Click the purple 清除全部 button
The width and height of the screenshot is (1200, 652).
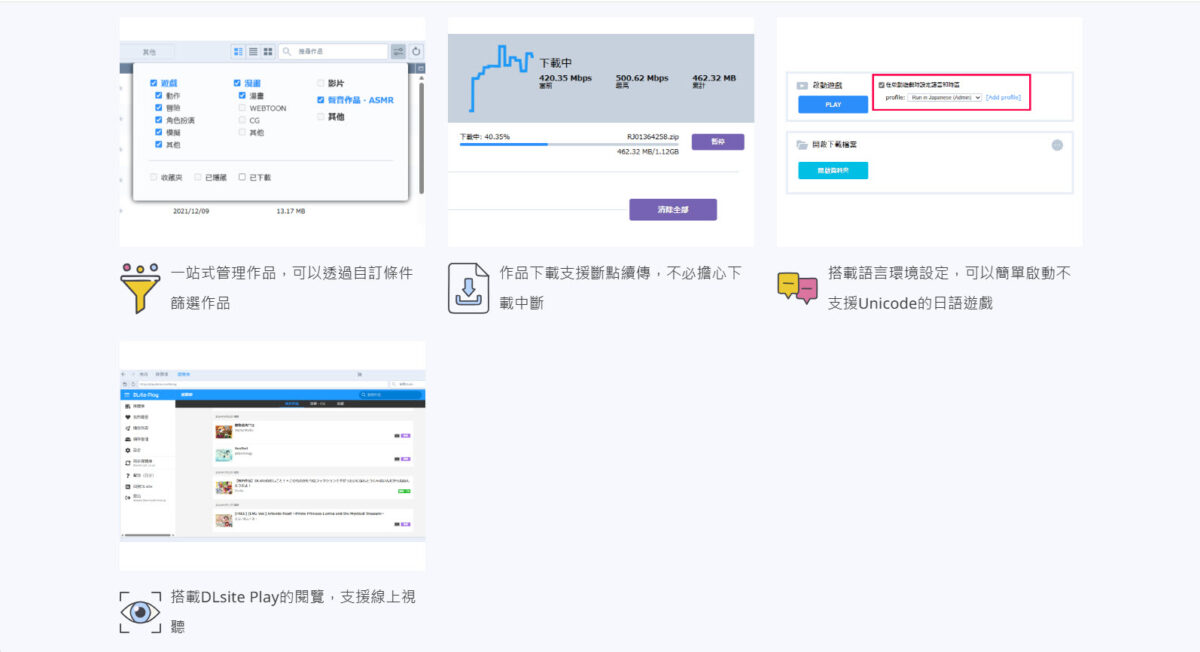pos(672,210)
